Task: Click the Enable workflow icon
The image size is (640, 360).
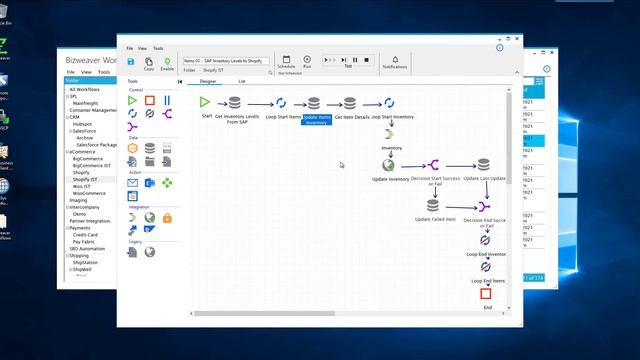Action: (167, 62)
